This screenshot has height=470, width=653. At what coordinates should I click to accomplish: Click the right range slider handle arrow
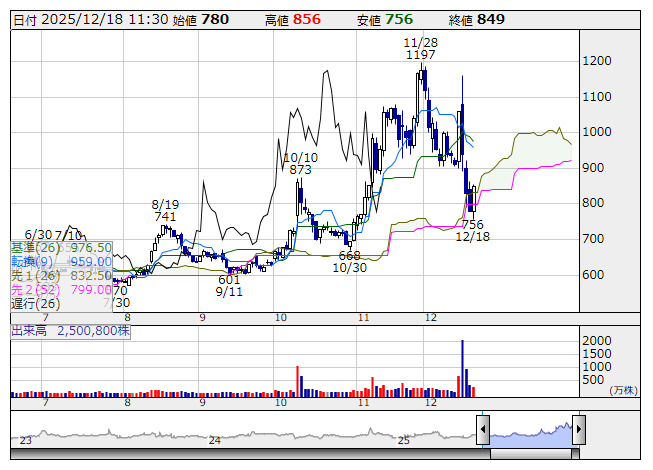579,429
